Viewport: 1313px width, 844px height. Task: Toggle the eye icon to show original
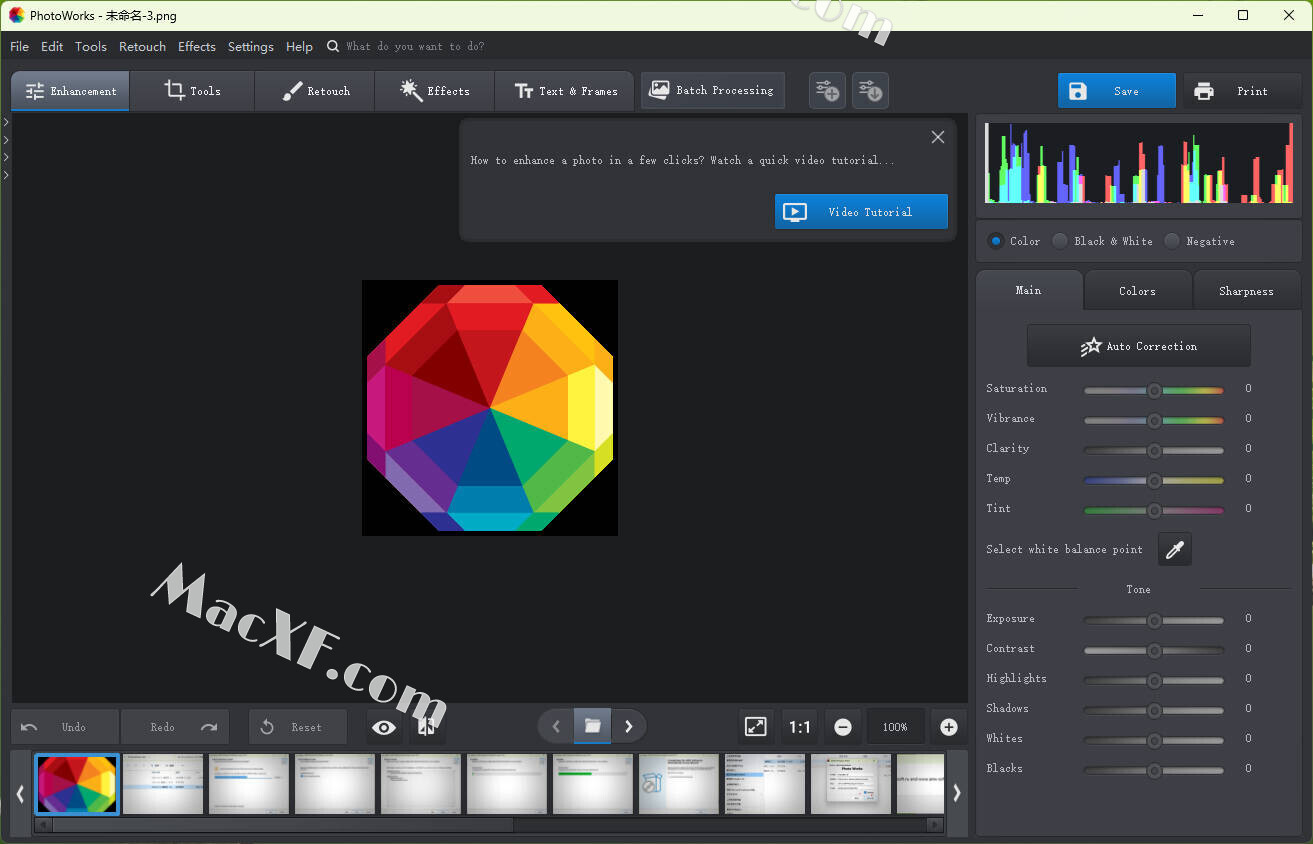pyautogui.click(x=384, y=727)
